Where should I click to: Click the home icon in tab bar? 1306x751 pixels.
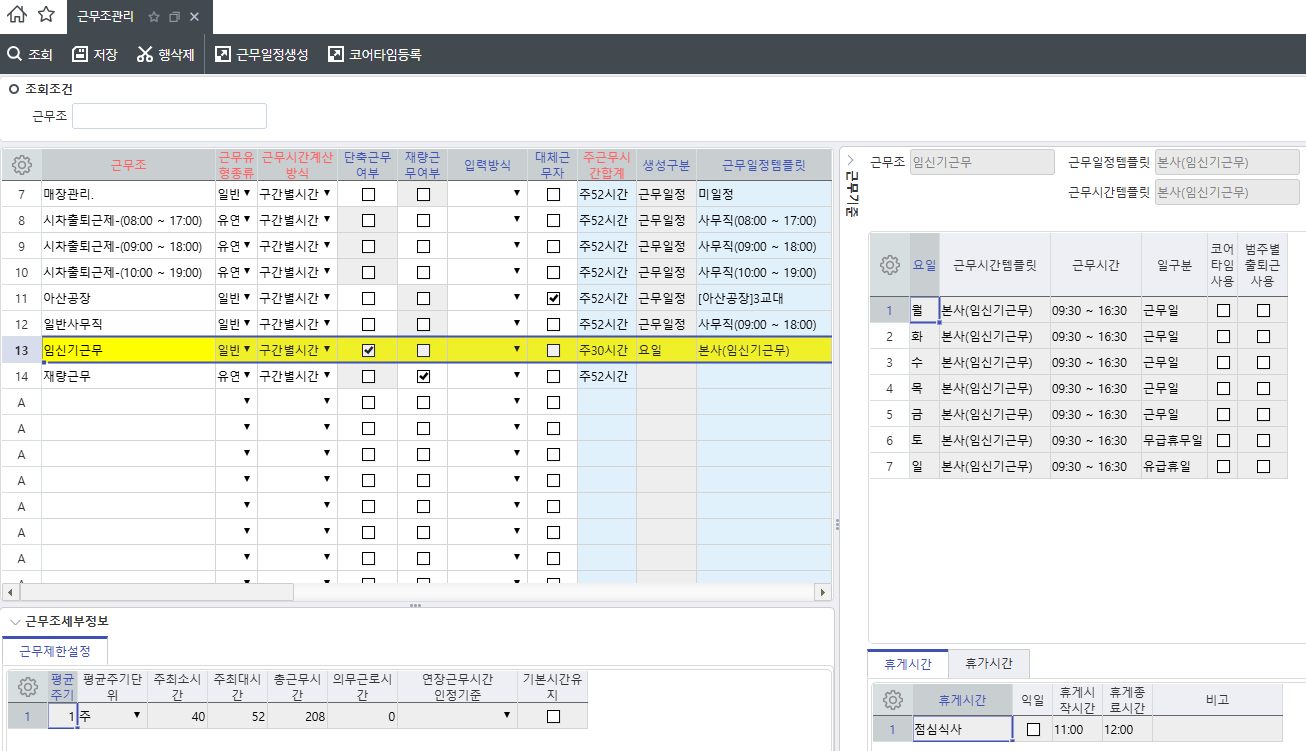pyautogui.click(x=17, y=15)
